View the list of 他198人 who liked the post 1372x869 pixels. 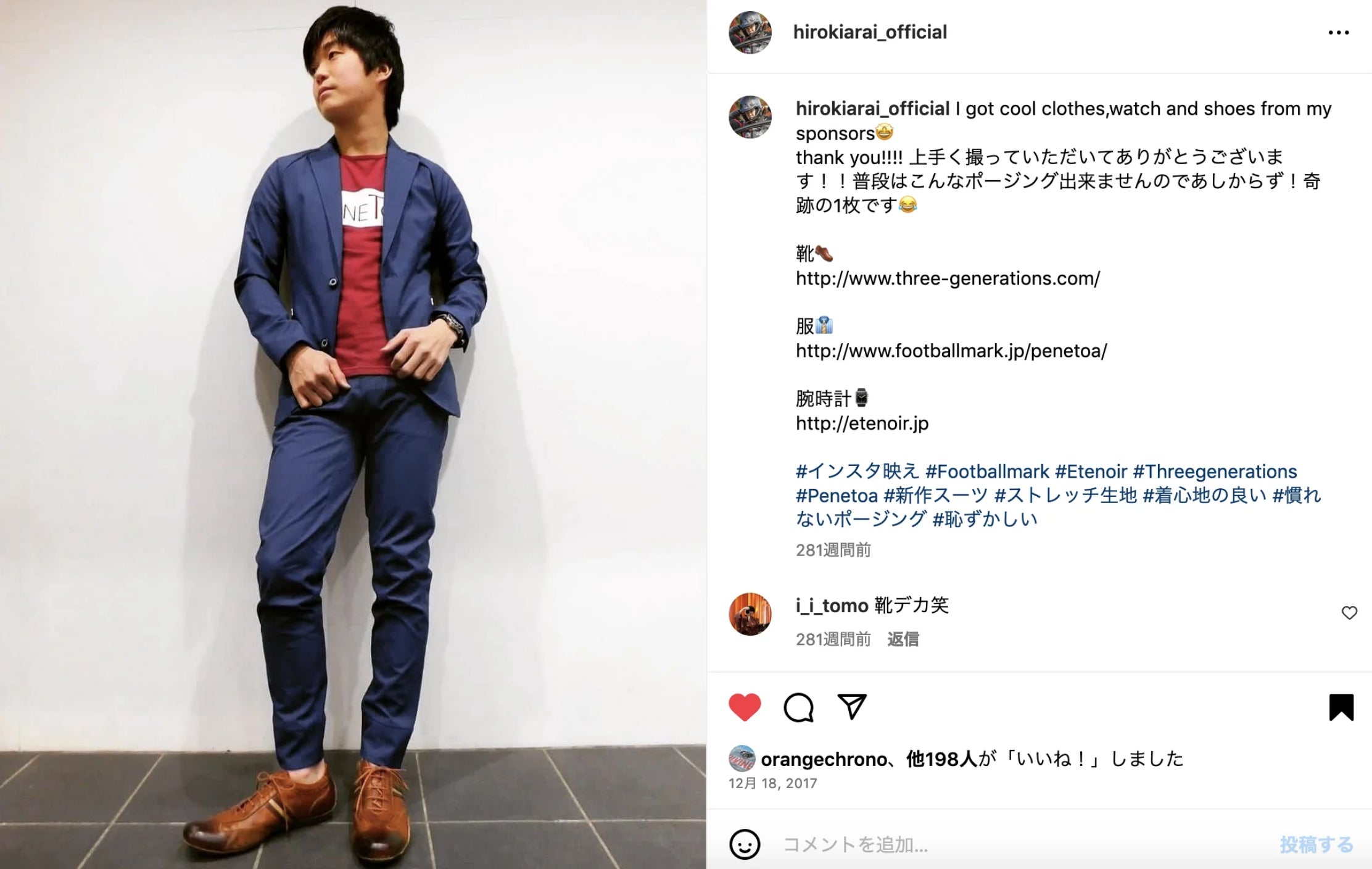tap(941, 759)
